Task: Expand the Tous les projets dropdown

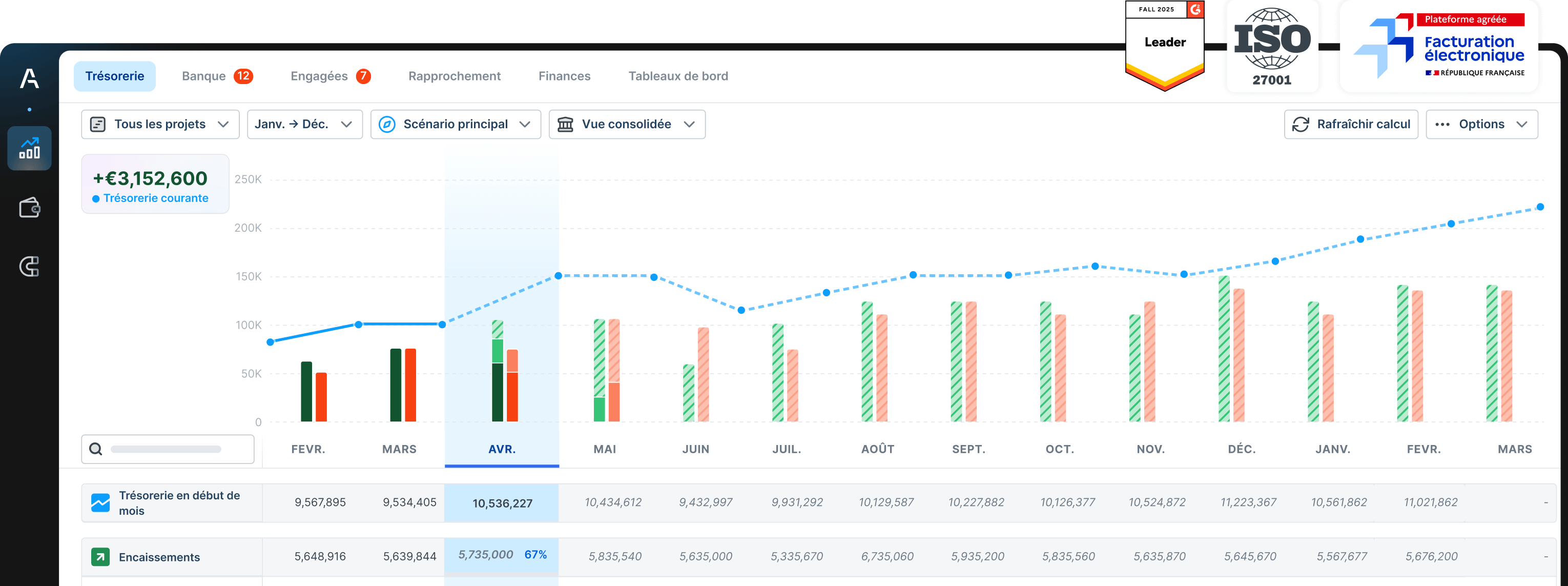Action: [x=160, y=124]
